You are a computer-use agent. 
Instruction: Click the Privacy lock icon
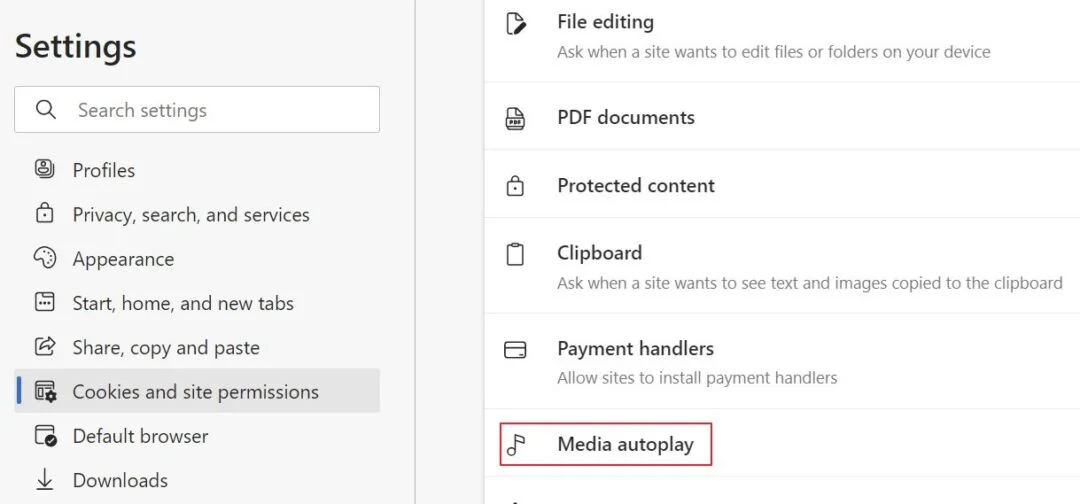[x=45, y=213]
